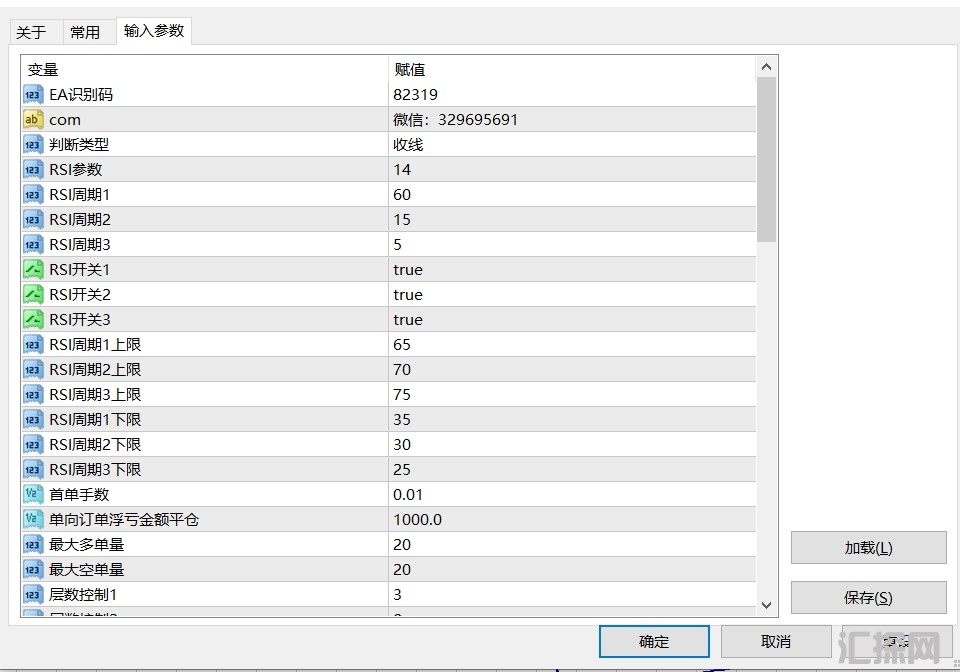Screen dimensions: 960x672
Task: Click the boolean icon beside RSI开关2
Action: click(x=33, y=295)
